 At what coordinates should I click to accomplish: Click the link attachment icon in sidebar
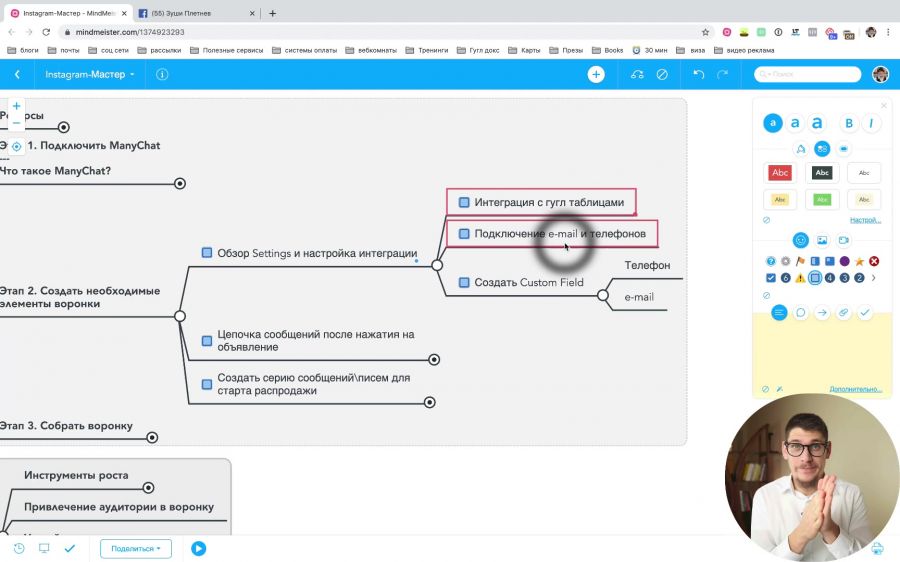[843, 313]
